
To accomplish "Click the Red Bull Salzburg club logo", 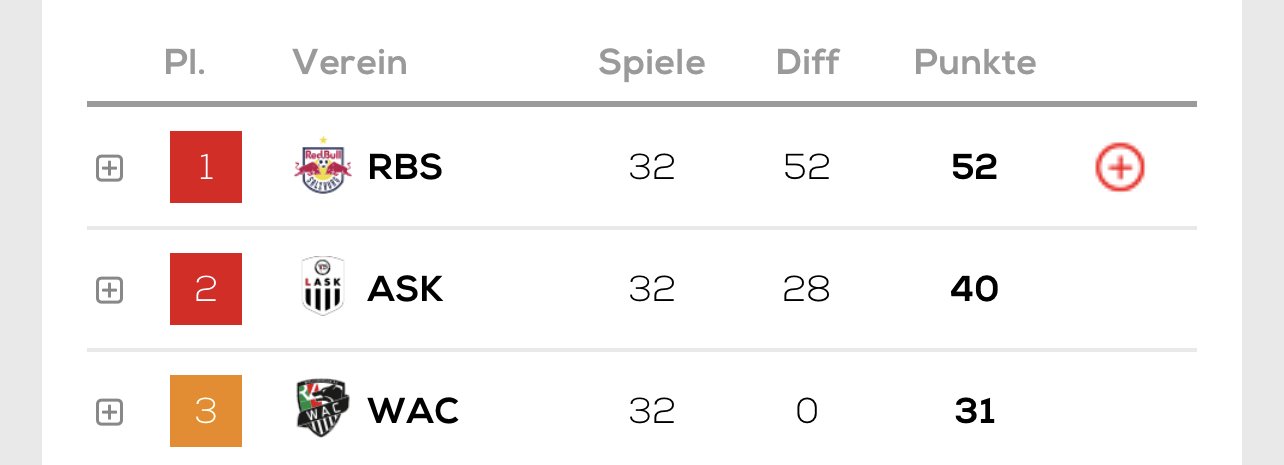I will pos(323,167).
